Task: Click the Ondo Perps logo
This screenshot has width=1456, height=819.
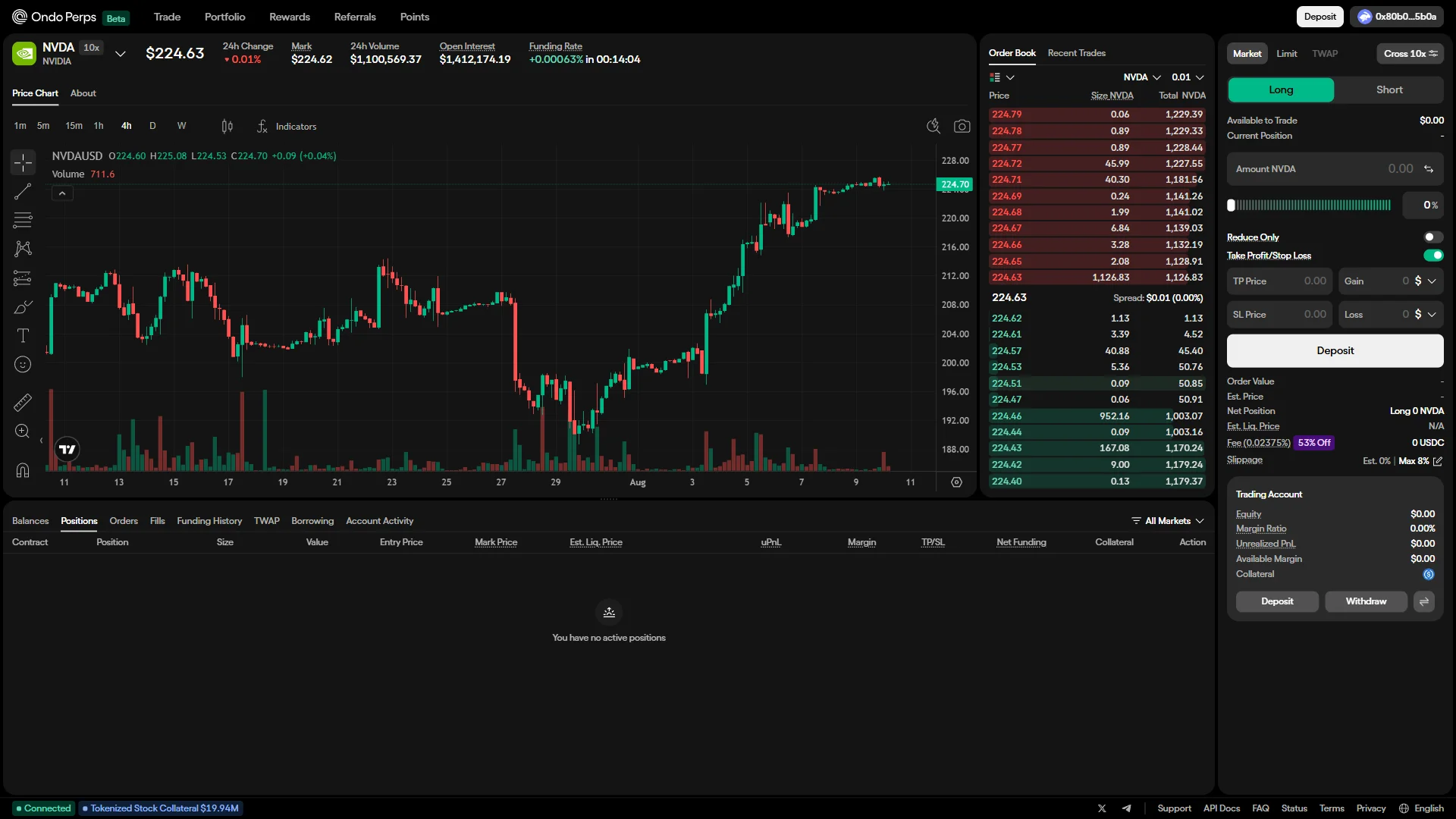Action: point(55,17)
